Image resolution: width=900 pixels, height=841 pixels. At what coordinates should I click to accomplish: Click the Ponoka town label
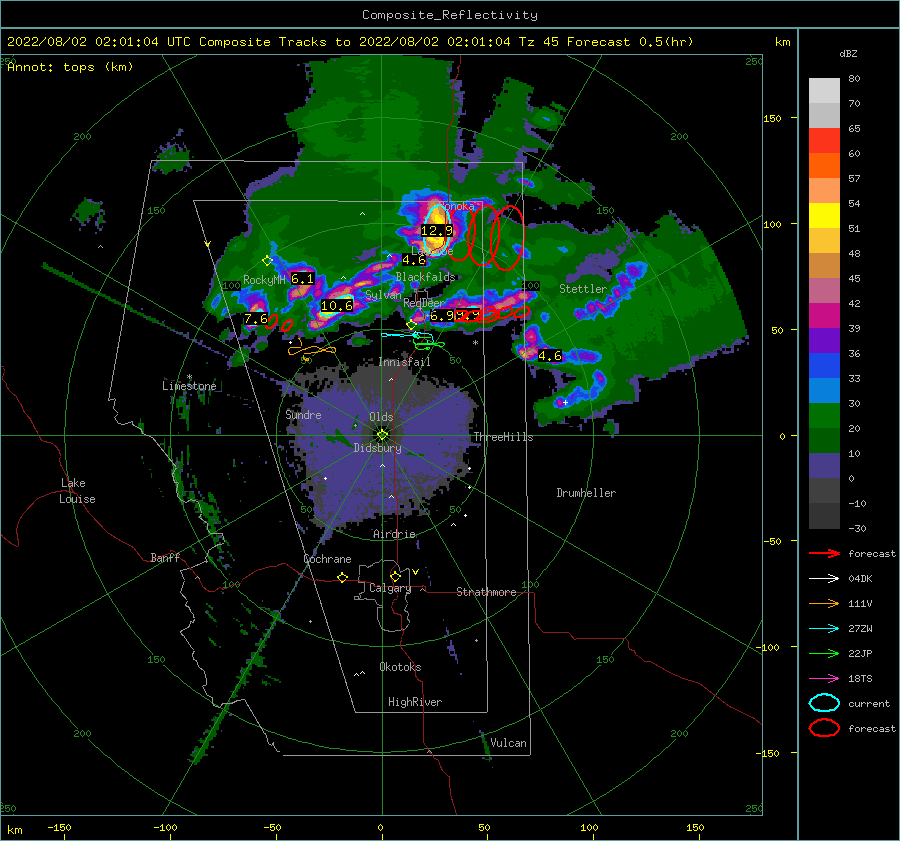point(459,206)
